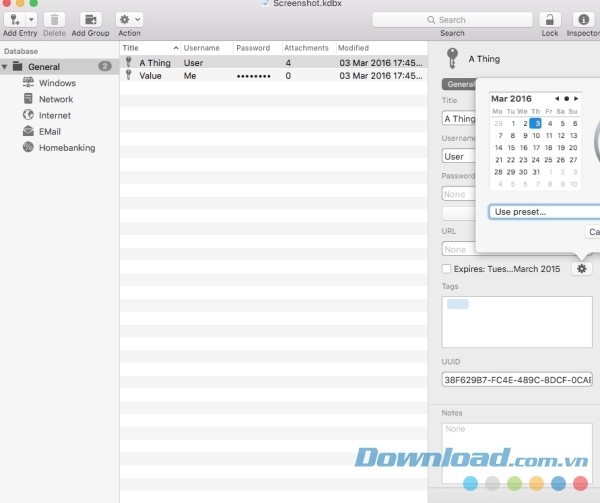This screenshot has height=503, width=600.
Task: Select the 'Value' entry row
Action: coord(150,76)
